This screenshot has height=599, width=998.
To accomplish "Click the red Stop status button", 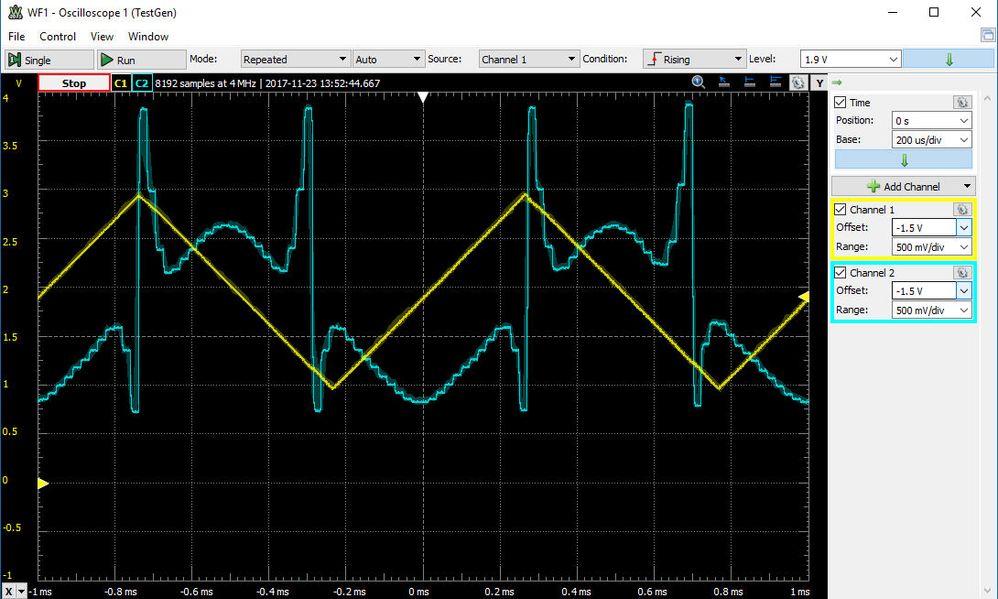I will (x=74, y=83).
